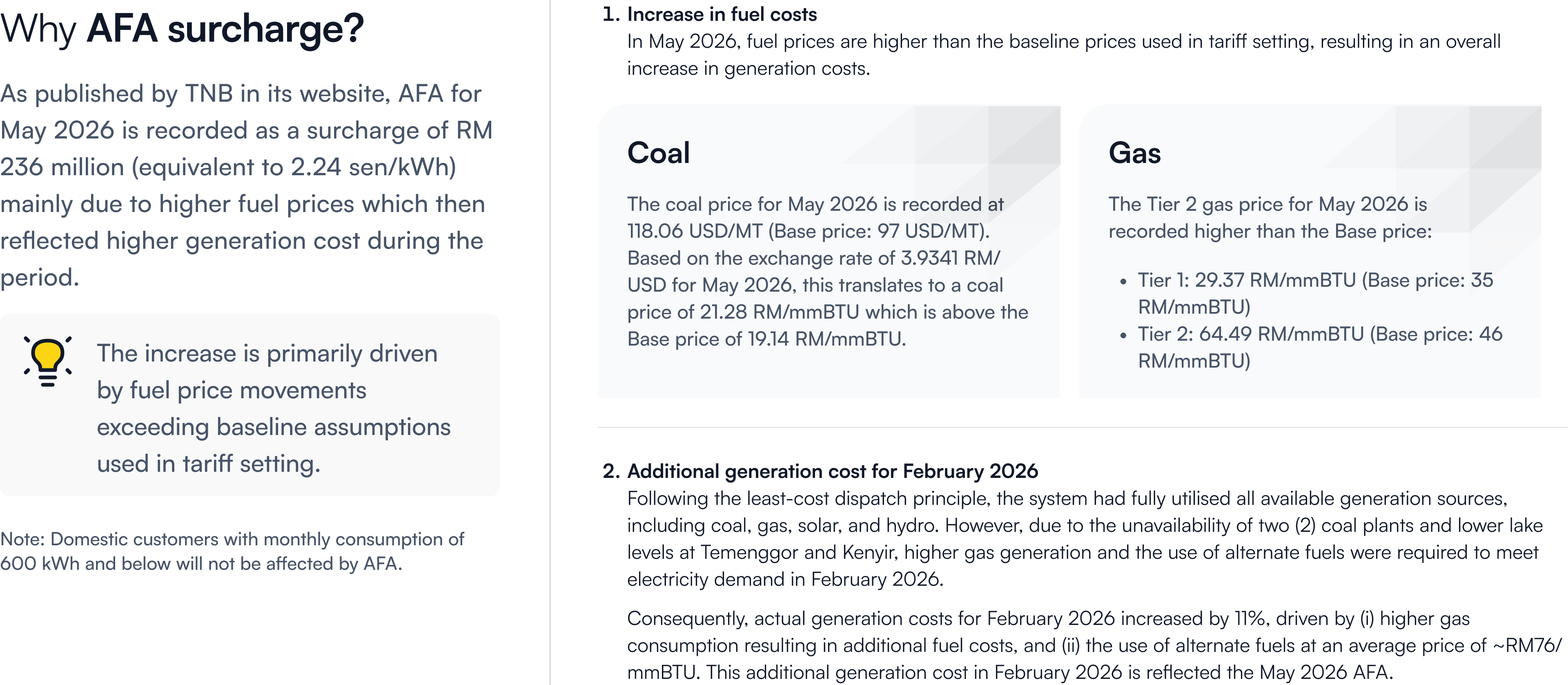Click the yellow lightbulb icon
1568x685 pixels.
[x=47, y=361]
